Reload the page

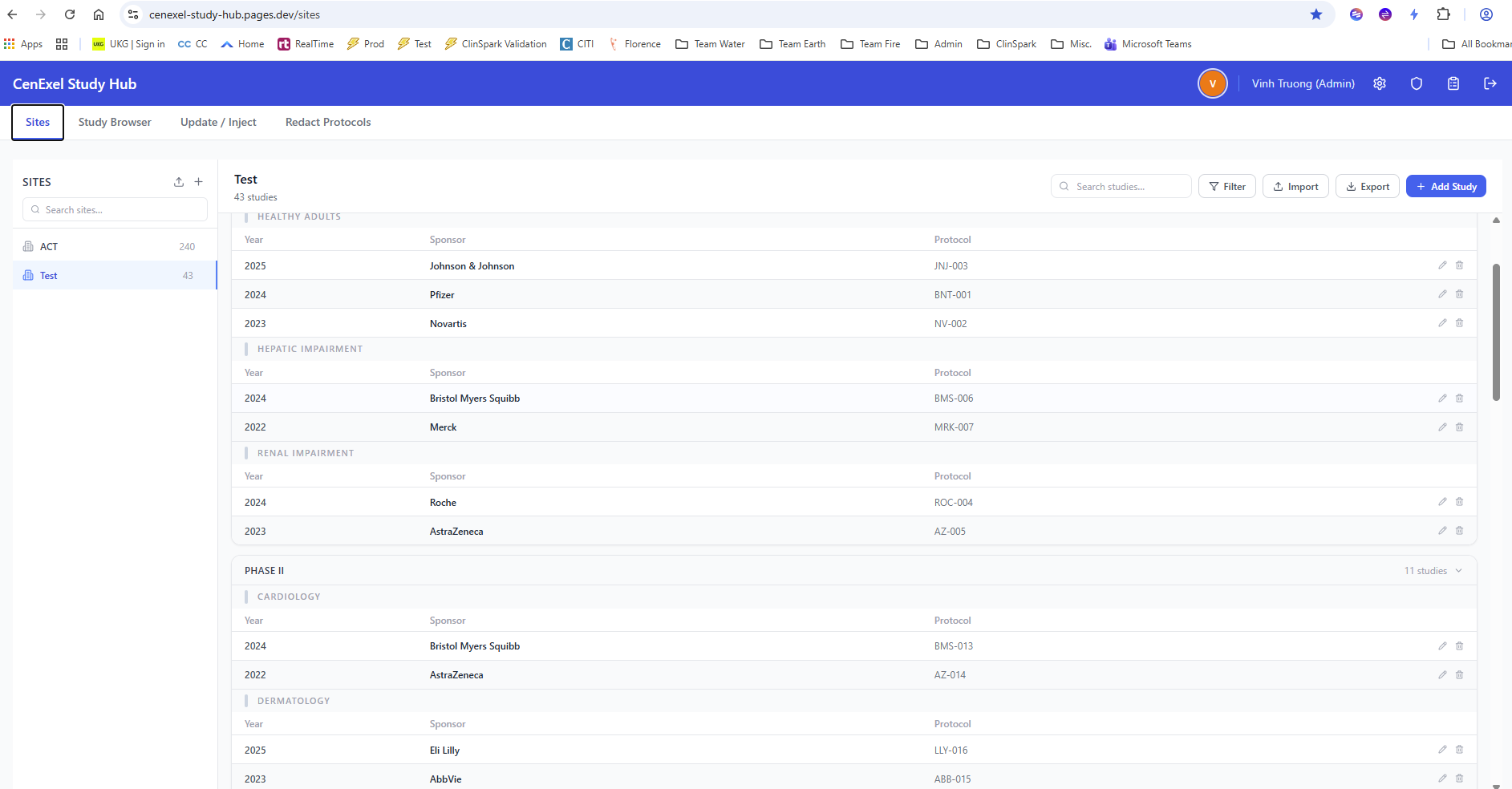point(70,14)
